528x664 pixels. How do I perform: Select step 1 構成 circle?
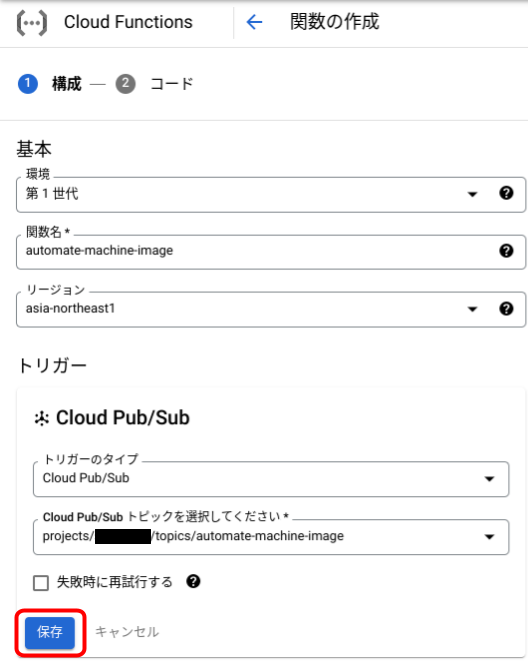28,83
